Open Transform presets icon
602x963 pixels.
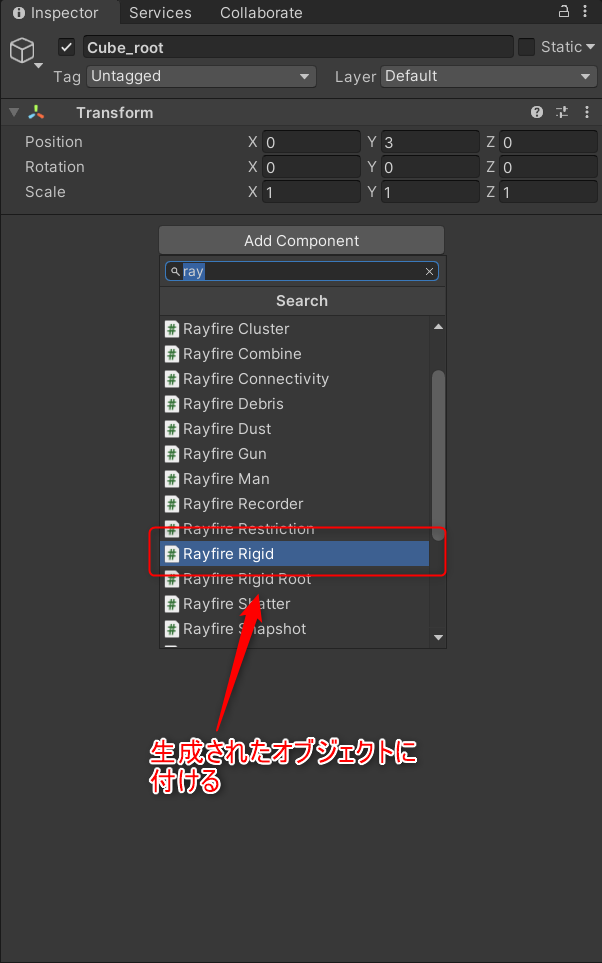click(x=562, y=112)
